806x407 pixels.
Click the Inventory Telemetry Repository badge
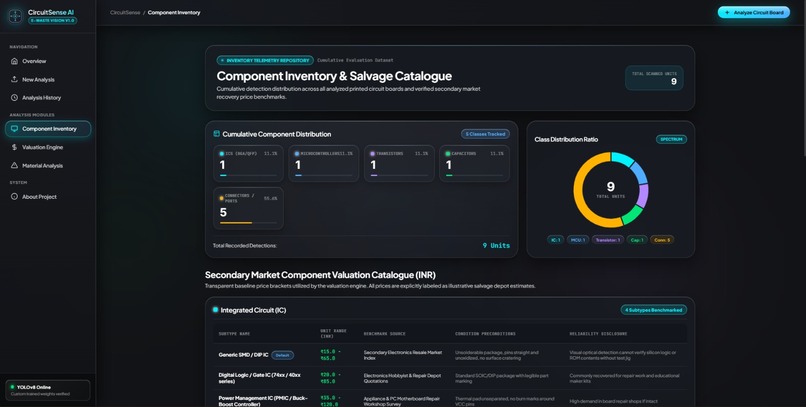(x=265, y=60)
